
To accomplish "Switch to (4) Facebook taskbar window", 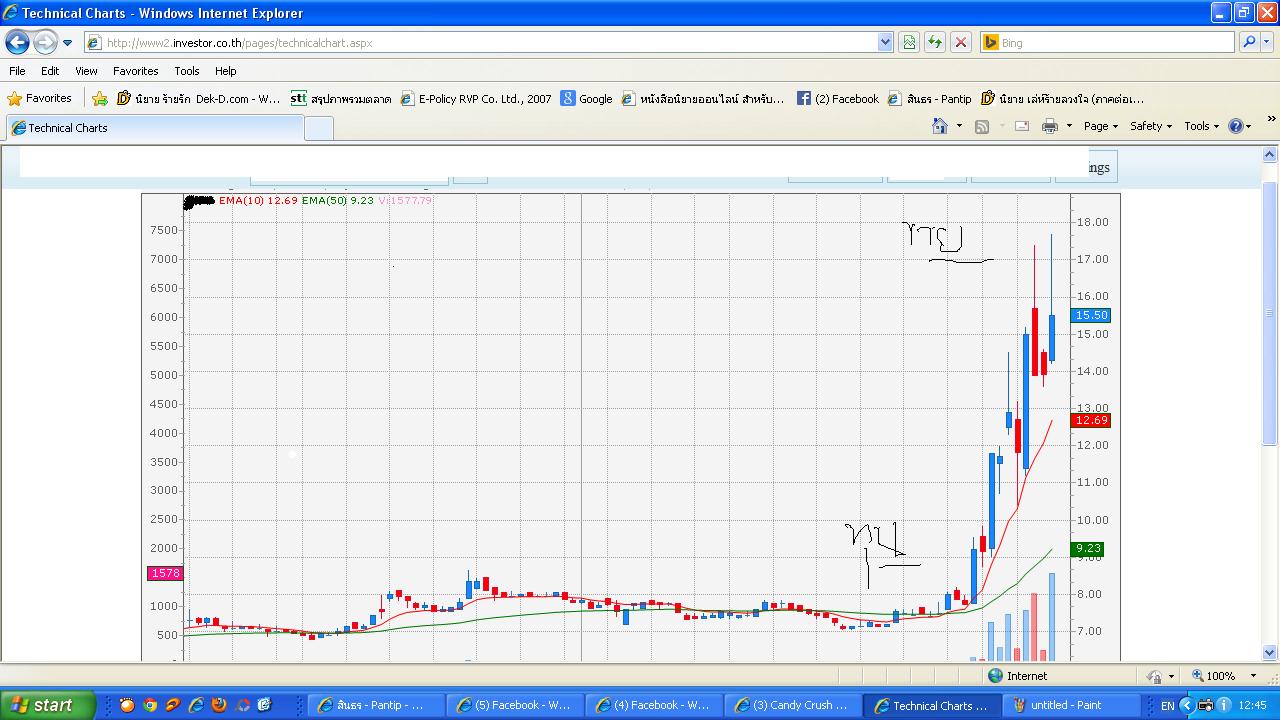I will point(653,705).
